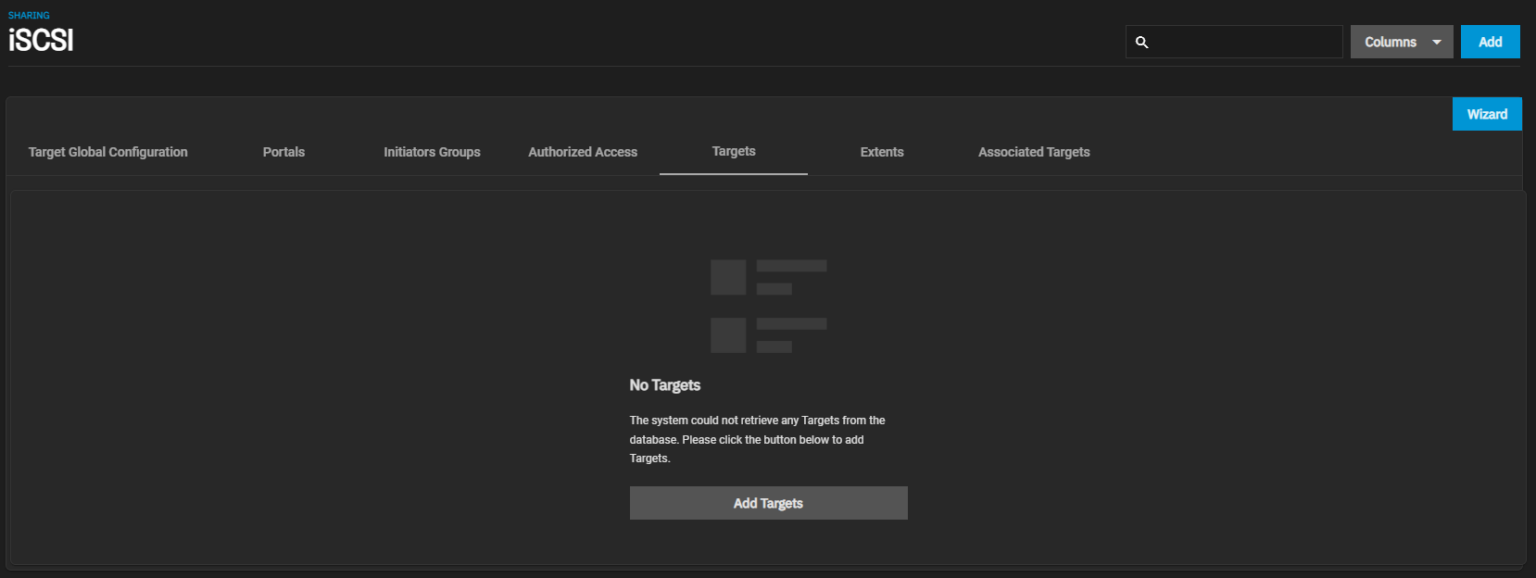Click the iSCSI page title
This screenshot has width=1536, height=578.
(x=39, y=40)
